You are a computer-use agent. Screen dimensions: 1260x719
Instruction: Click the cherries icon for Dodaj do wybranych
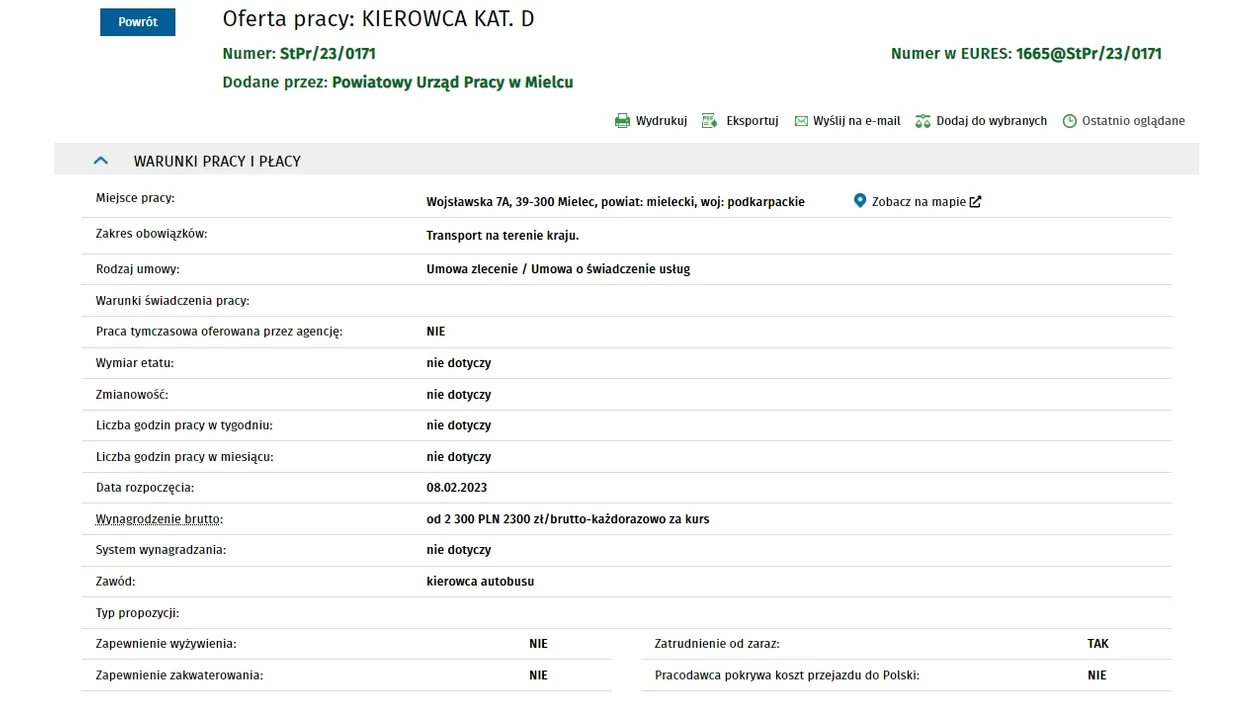(923, 121)
